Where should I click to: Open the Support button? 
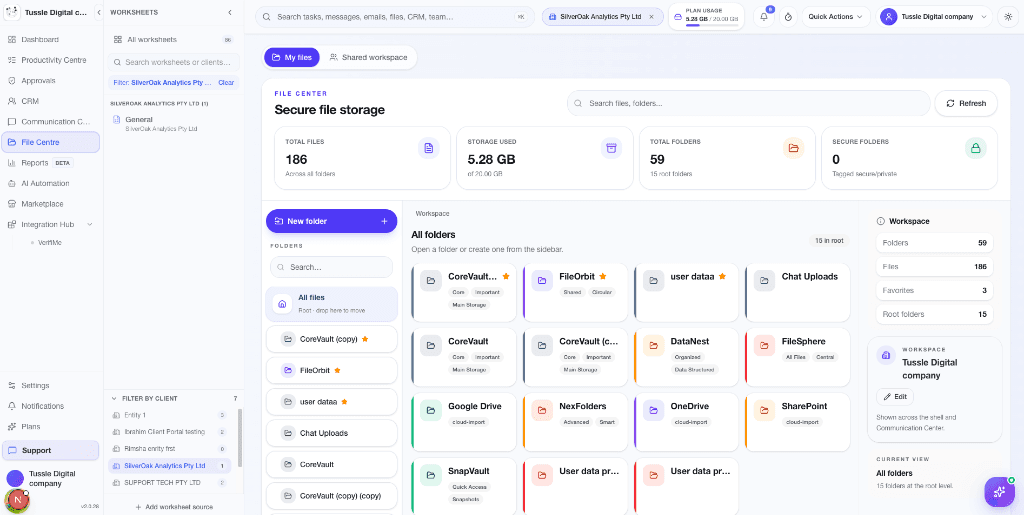pos(51,450)
